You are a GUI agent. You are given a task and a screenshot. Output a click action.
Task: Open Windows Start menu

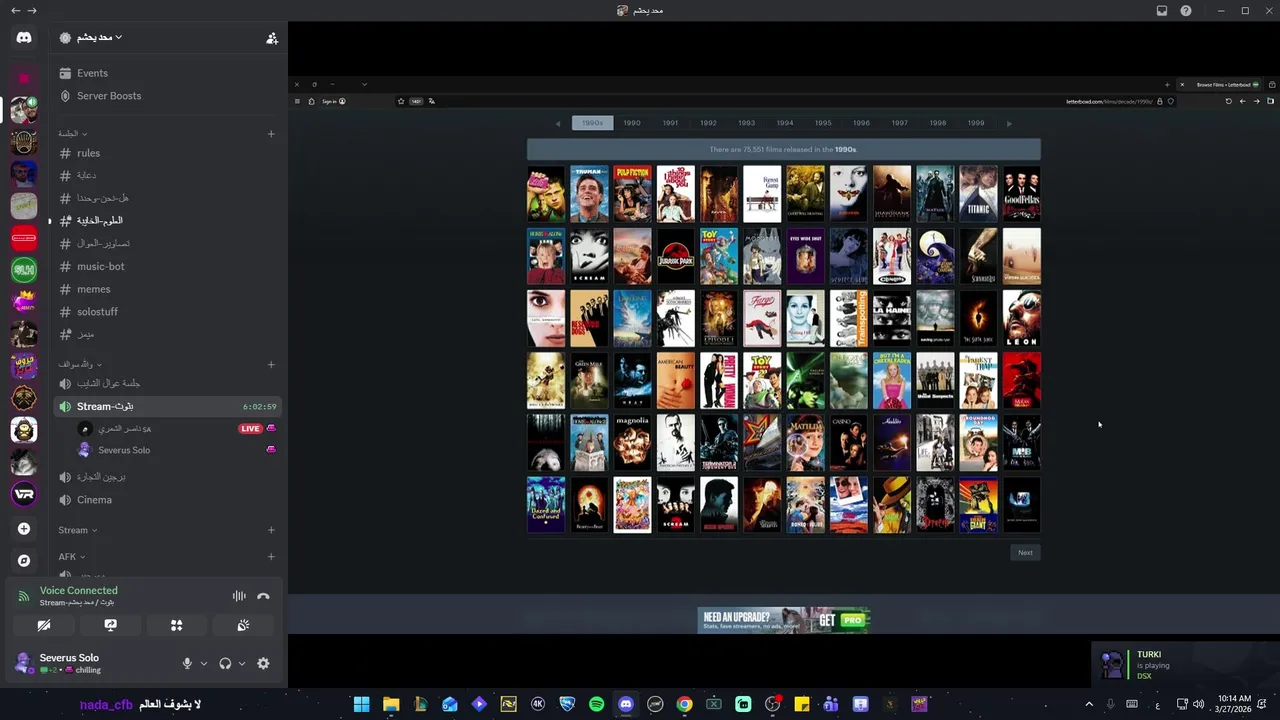coord(361,704)
